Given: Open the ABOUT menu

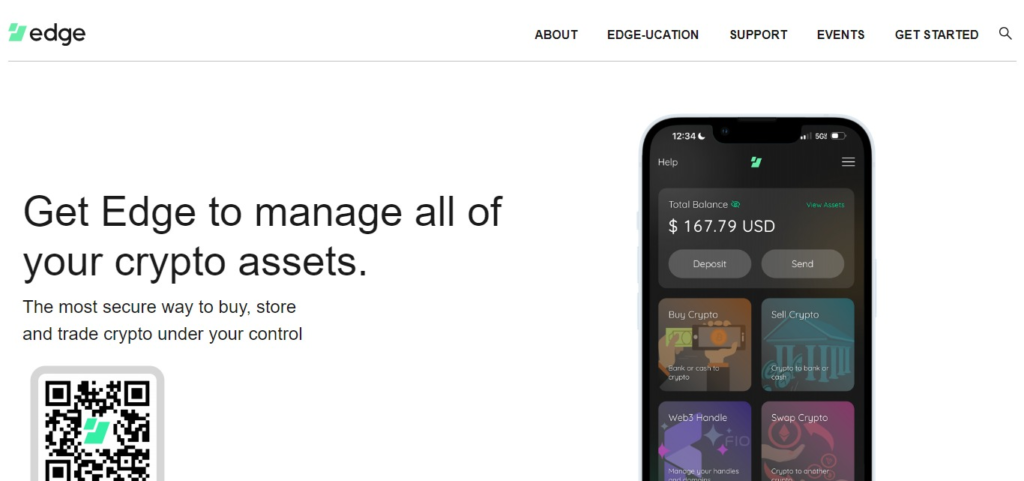Looking at the screenshot, I should point(556,34).
